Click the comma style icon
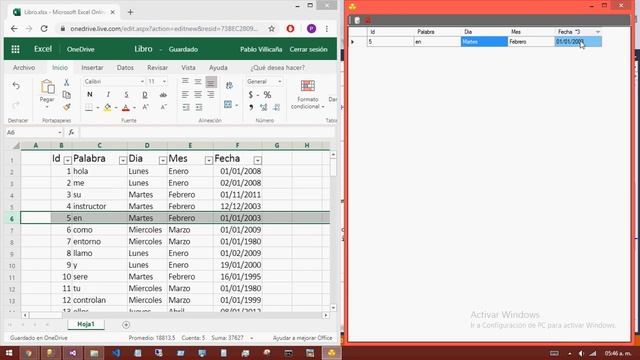This screenshot has height=360, width=640. coord(251,107)
